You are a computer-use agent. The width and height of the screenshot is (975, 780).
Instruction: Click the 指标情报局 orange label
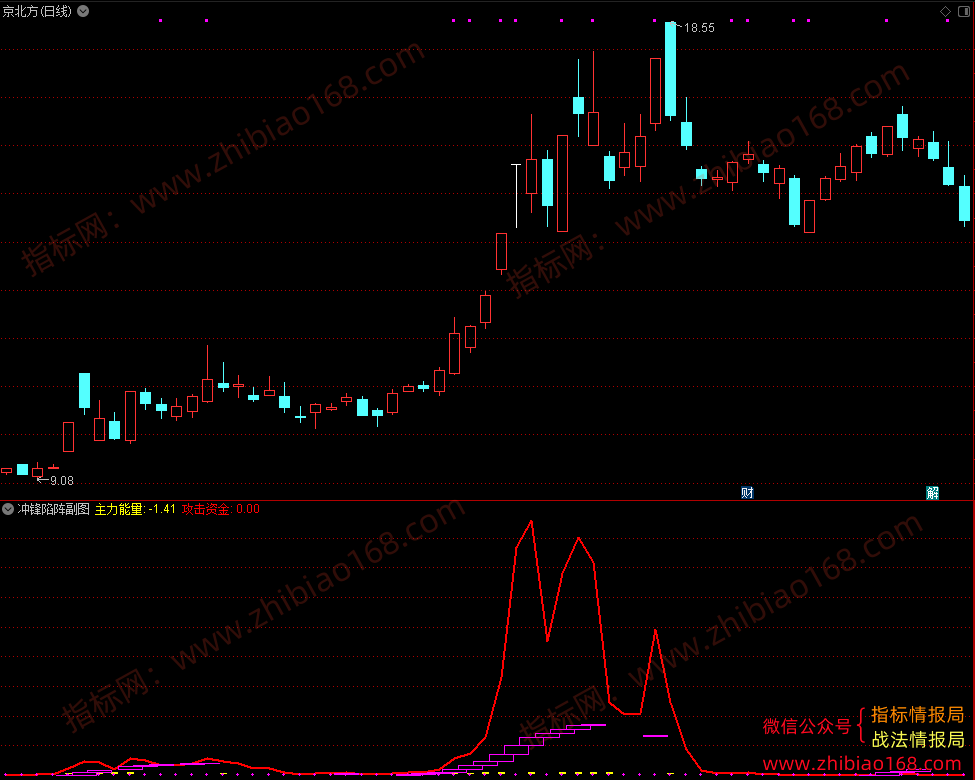click(918, 715)
